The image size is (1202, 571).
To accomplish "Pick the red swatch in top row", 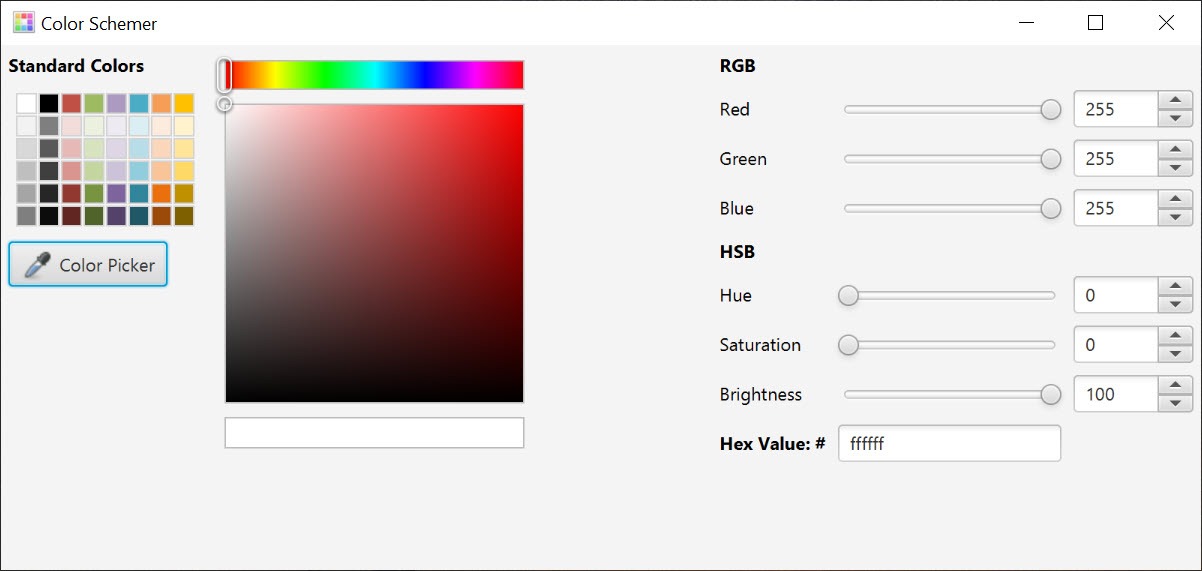I will click(71, 103).
